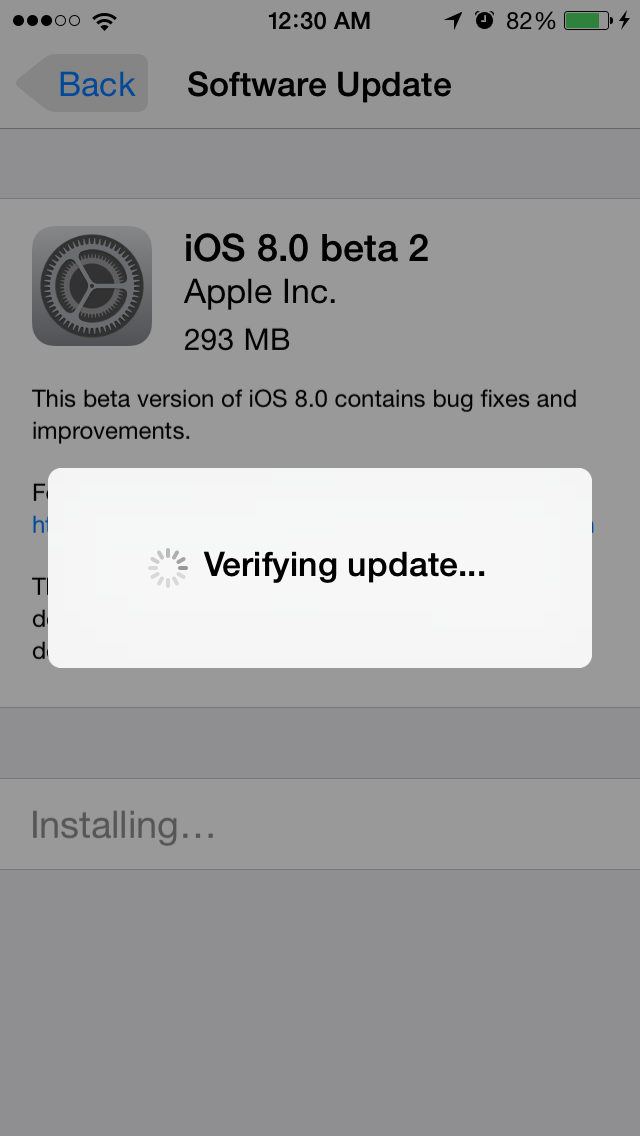Tap the back chevron arrow
Image resolution: width=640 pixels, height=1136 pixels.
pyautogui.click(x=32, y=83)
